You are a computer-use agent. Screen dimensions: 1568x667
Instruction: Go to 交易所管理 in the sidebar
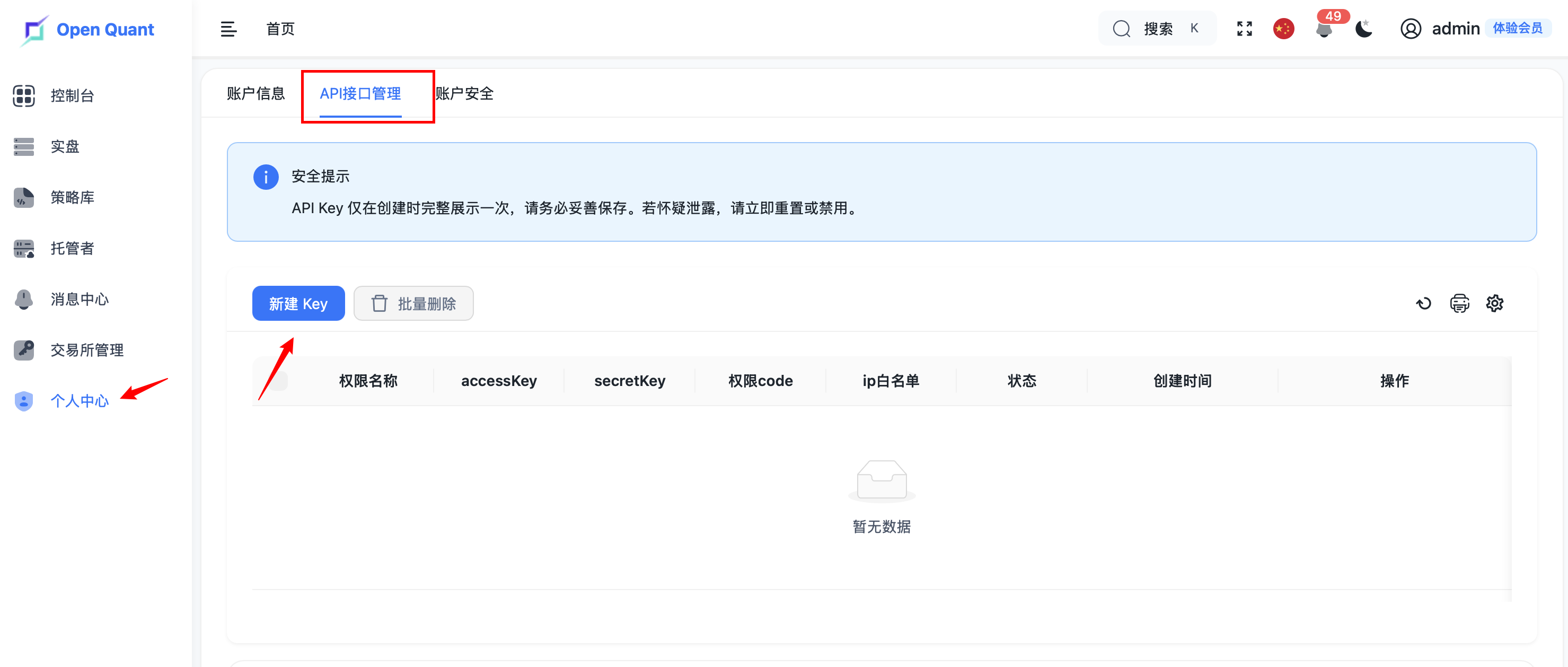pyautogui.click(x=86, y=350)
